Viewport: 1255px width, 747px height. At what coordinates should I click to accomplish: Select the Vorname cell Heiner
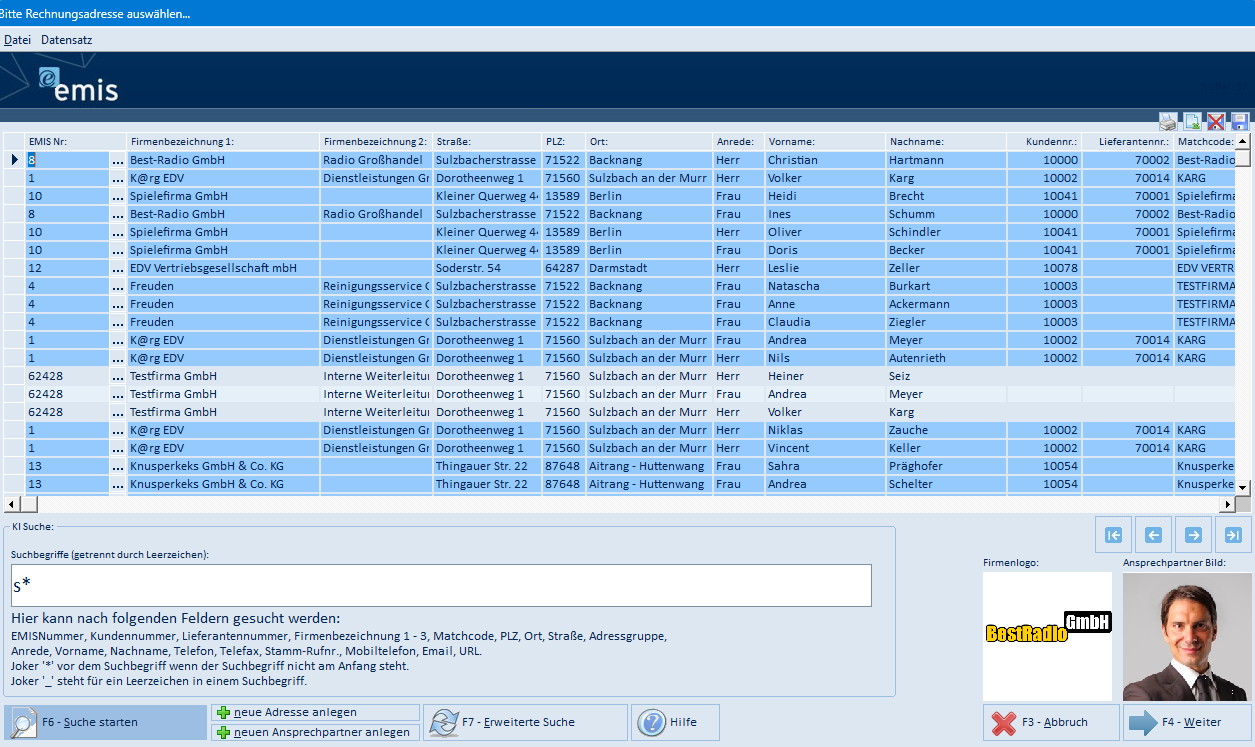tap(825, 376)
